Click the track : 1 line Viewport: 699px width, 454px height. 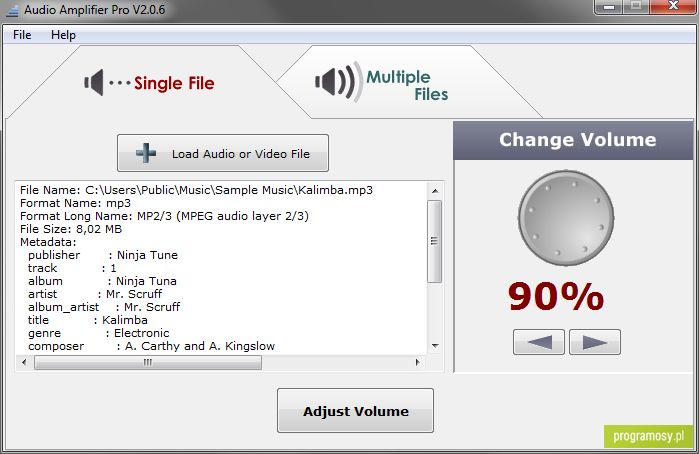(x=72, y=268)
